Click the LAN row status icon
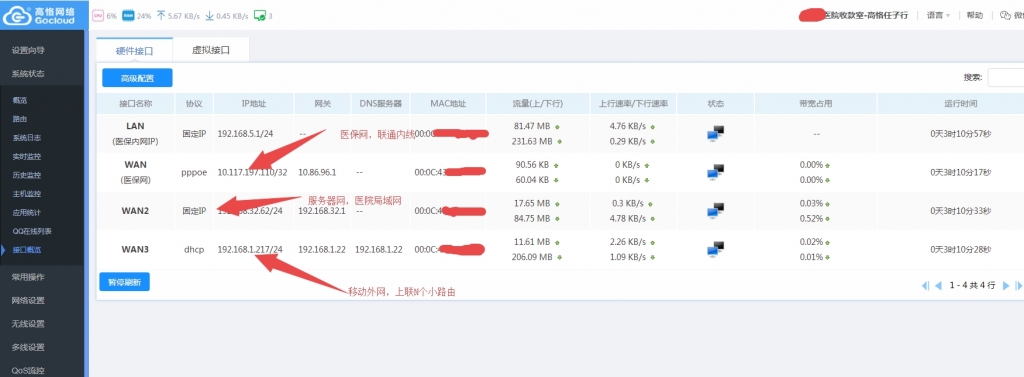1024x377 pixels. (x=716, y=133)
